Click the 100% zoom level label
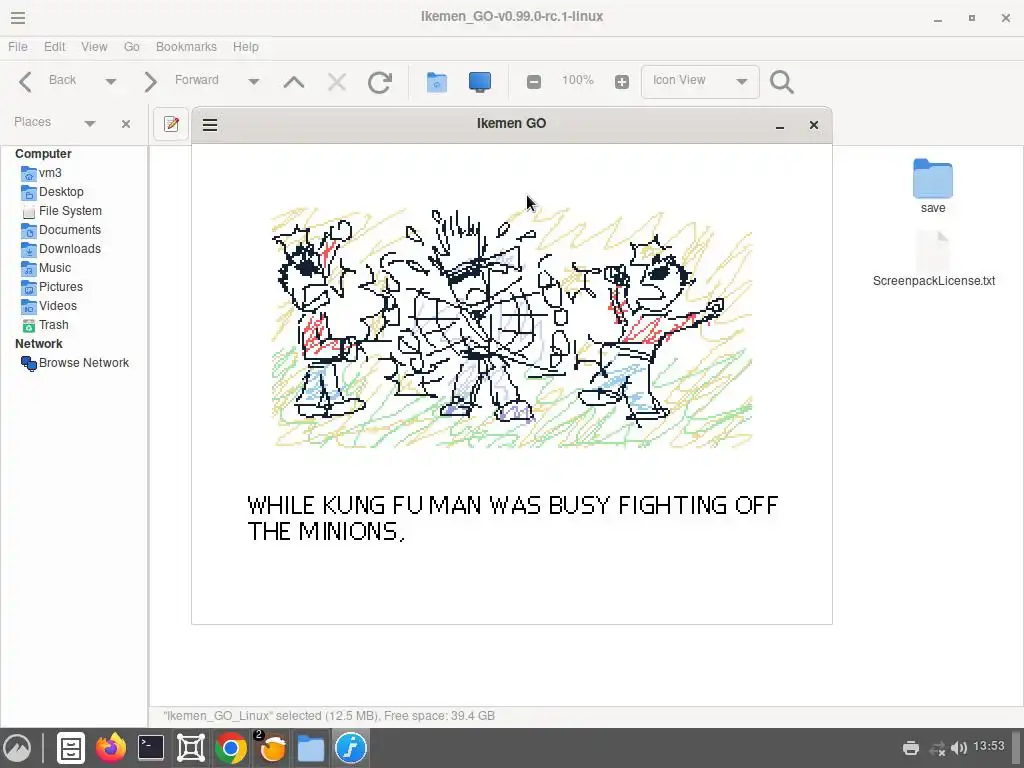Viewport: 1024px width, 768px height. pyautogui.click(x=578, y=80)
